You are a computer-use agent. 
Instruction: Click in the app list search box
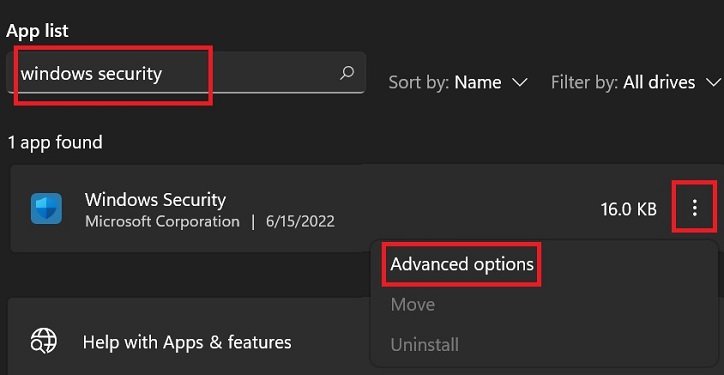pyautogui.click(x=186, y=73)
